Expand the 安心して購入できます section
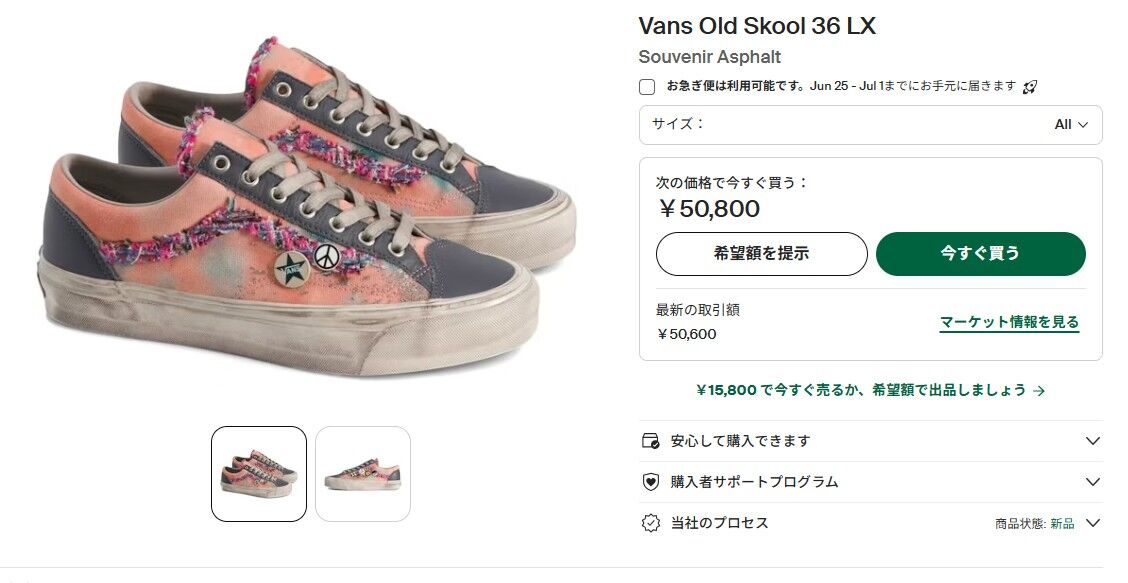 870,440
